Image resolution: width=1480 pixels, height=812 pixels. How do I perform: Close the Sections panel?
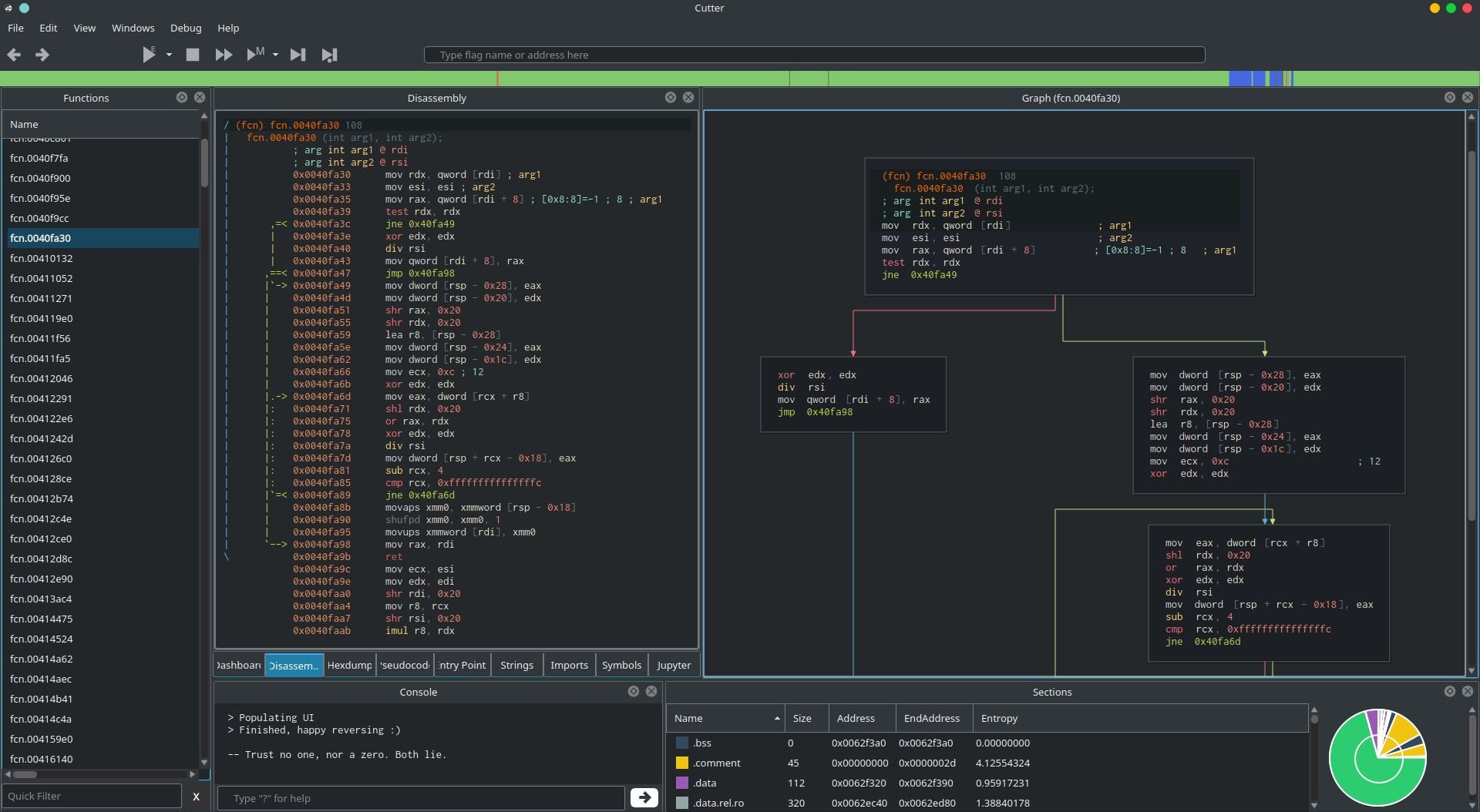(1468, 691)
